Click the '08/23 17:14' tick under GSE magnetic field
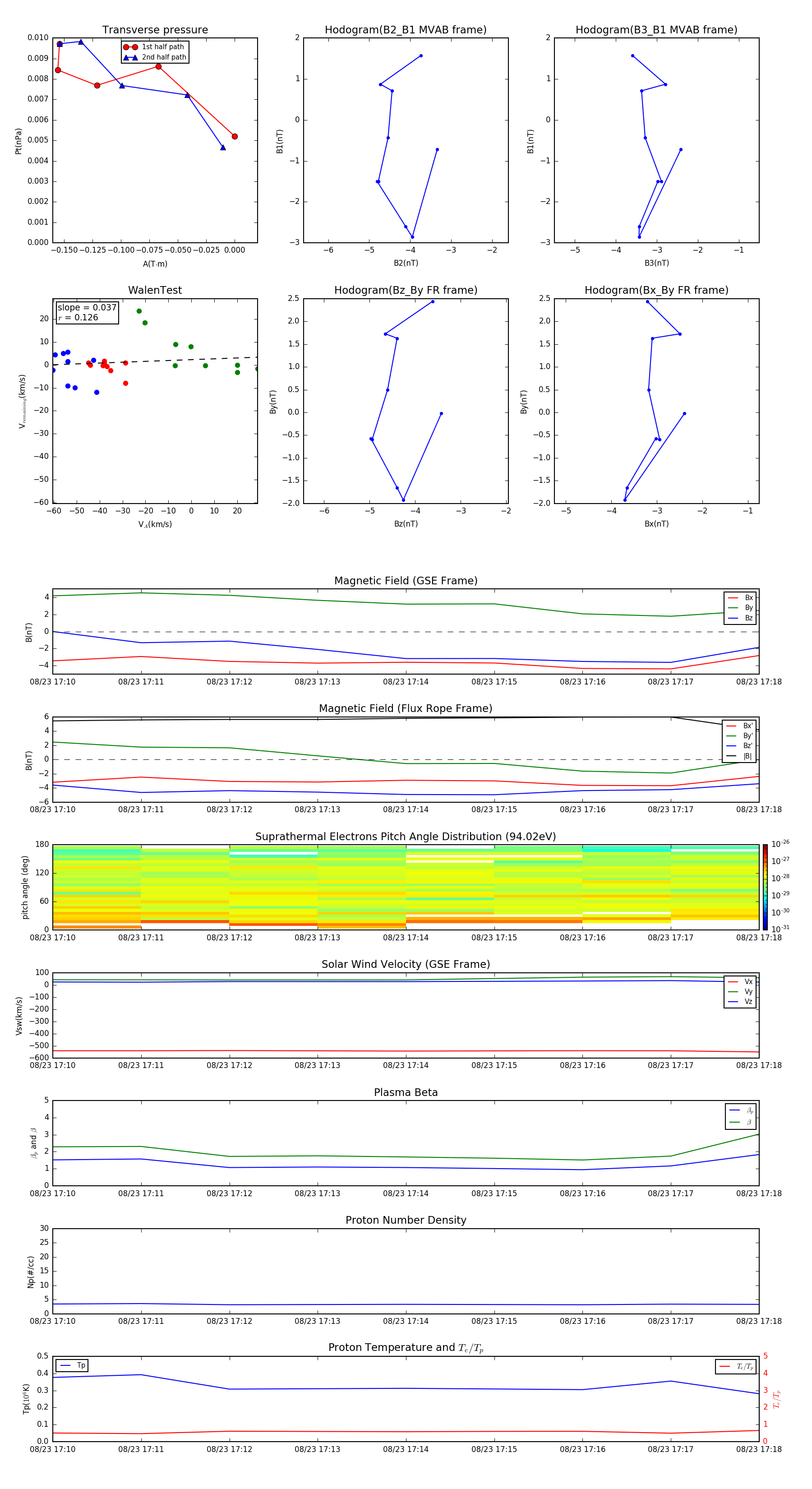The width and height of the screenshot is (812, 1489). tap(406, 682)
